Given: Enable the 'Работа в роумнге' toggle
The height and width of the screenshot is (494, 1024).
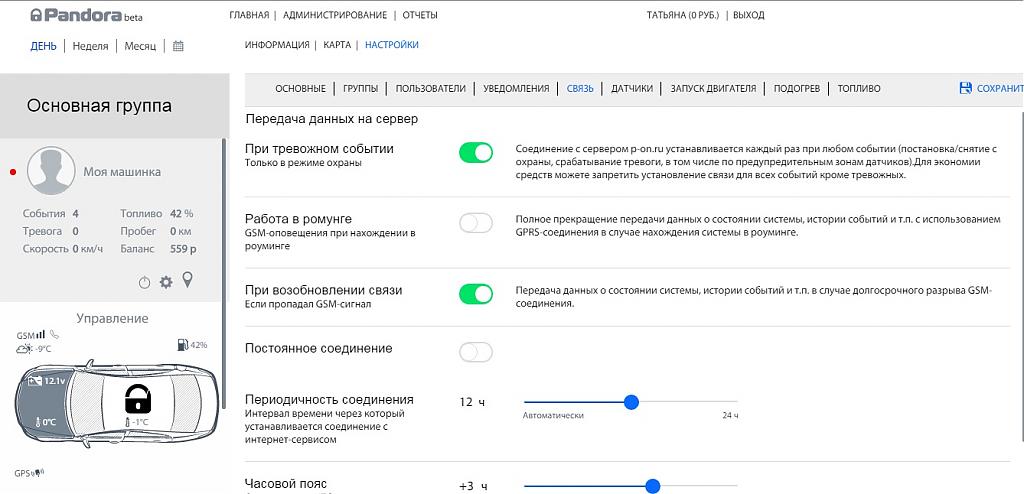Looking at the screenshot, I should (476, 223).
